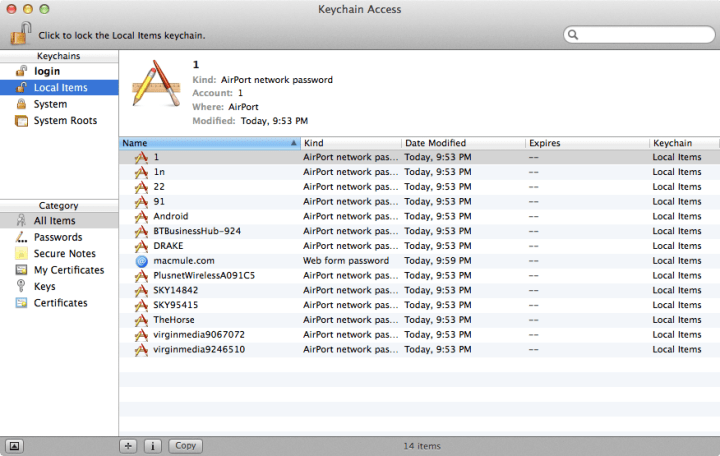Viewport: 720px width, 456px height.
Task: Click the My Certificates icon
Action: point(21,270)
